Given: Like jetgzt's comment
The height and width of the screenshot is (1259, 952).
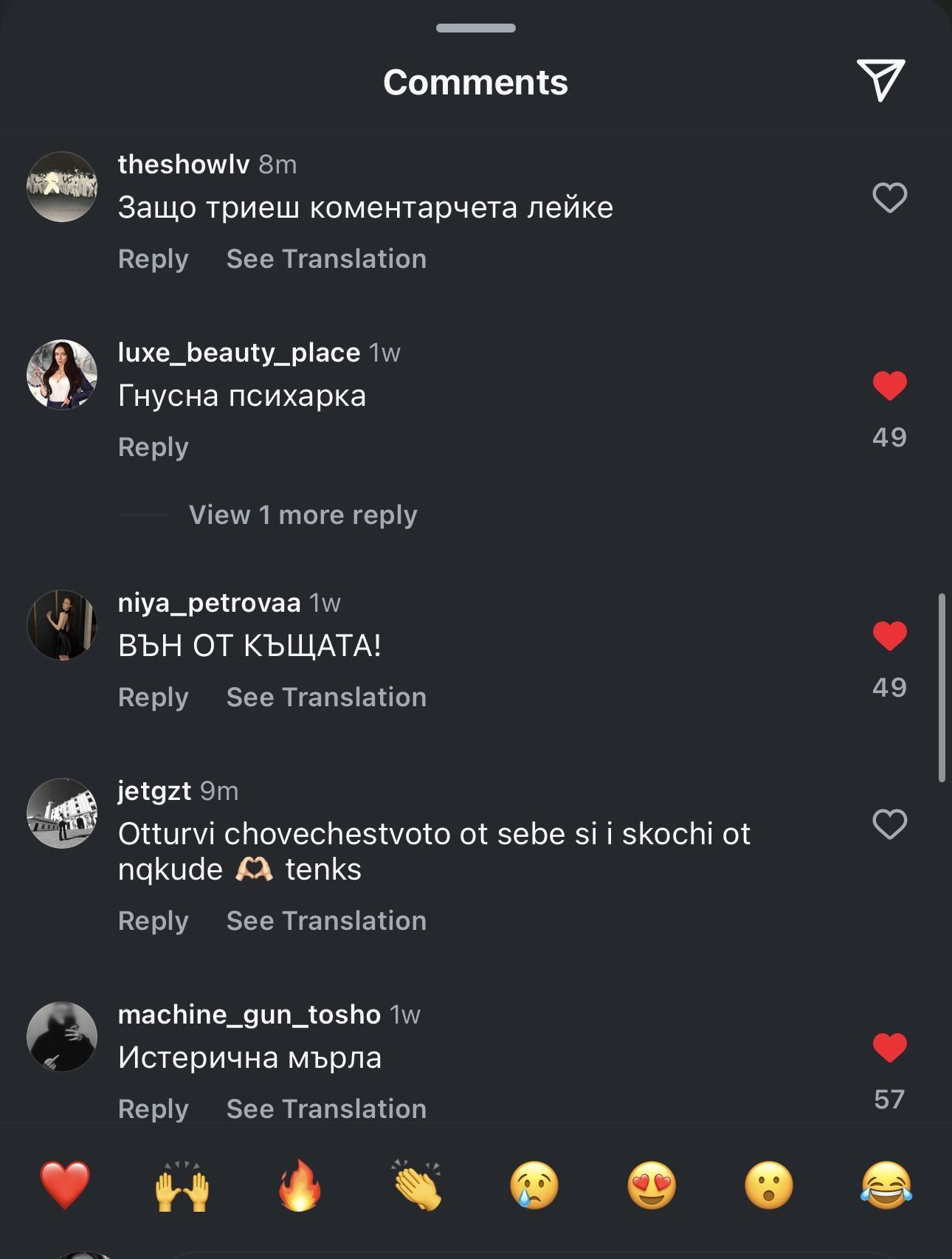Looking at the screenshot, I should pyautogui.click(x=889, y=824).
